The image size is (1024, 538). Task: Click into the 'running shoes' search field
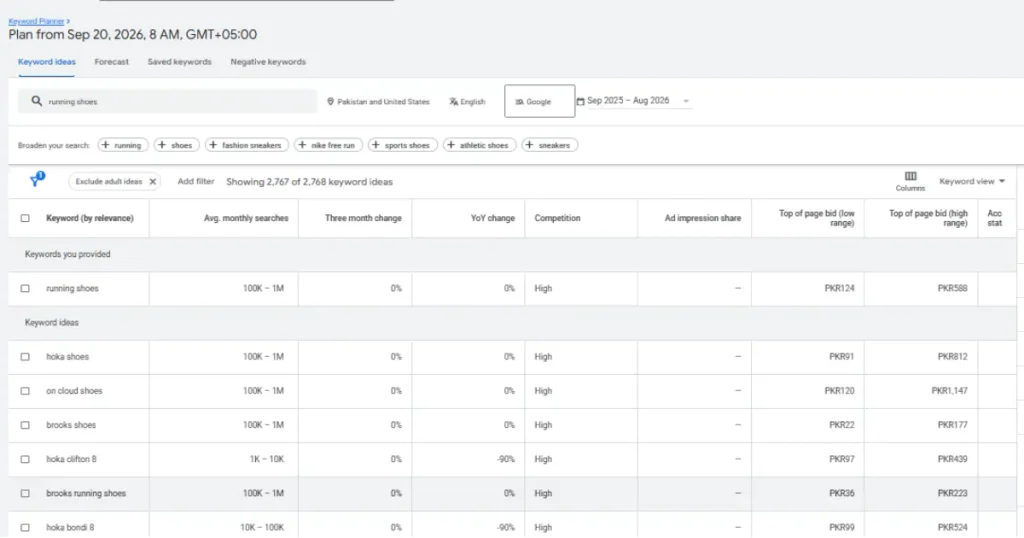pyautogui.click(x=167, y=101)
